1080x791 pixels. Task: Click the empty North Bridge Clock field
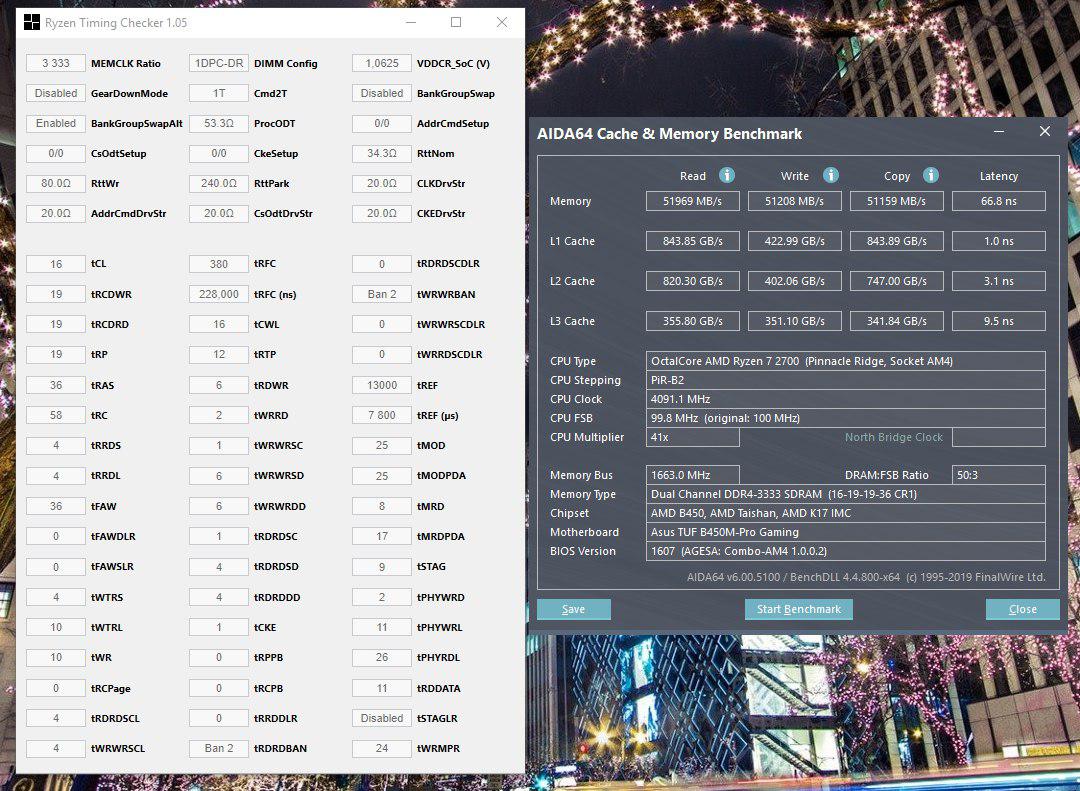click(999, 438)
